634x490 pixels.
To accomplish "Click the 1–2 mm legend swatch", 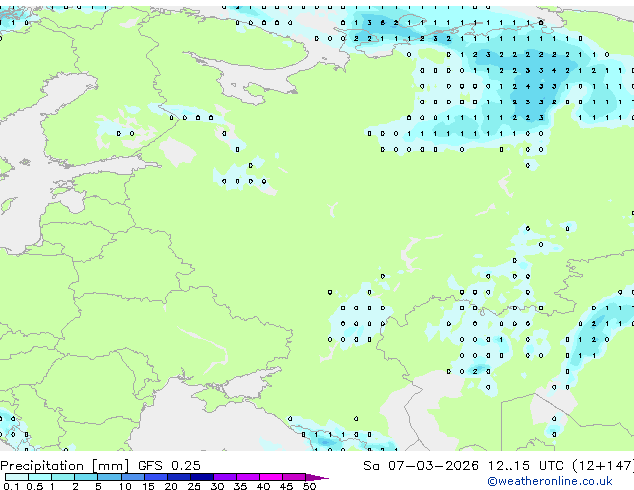I will (63, 477).
